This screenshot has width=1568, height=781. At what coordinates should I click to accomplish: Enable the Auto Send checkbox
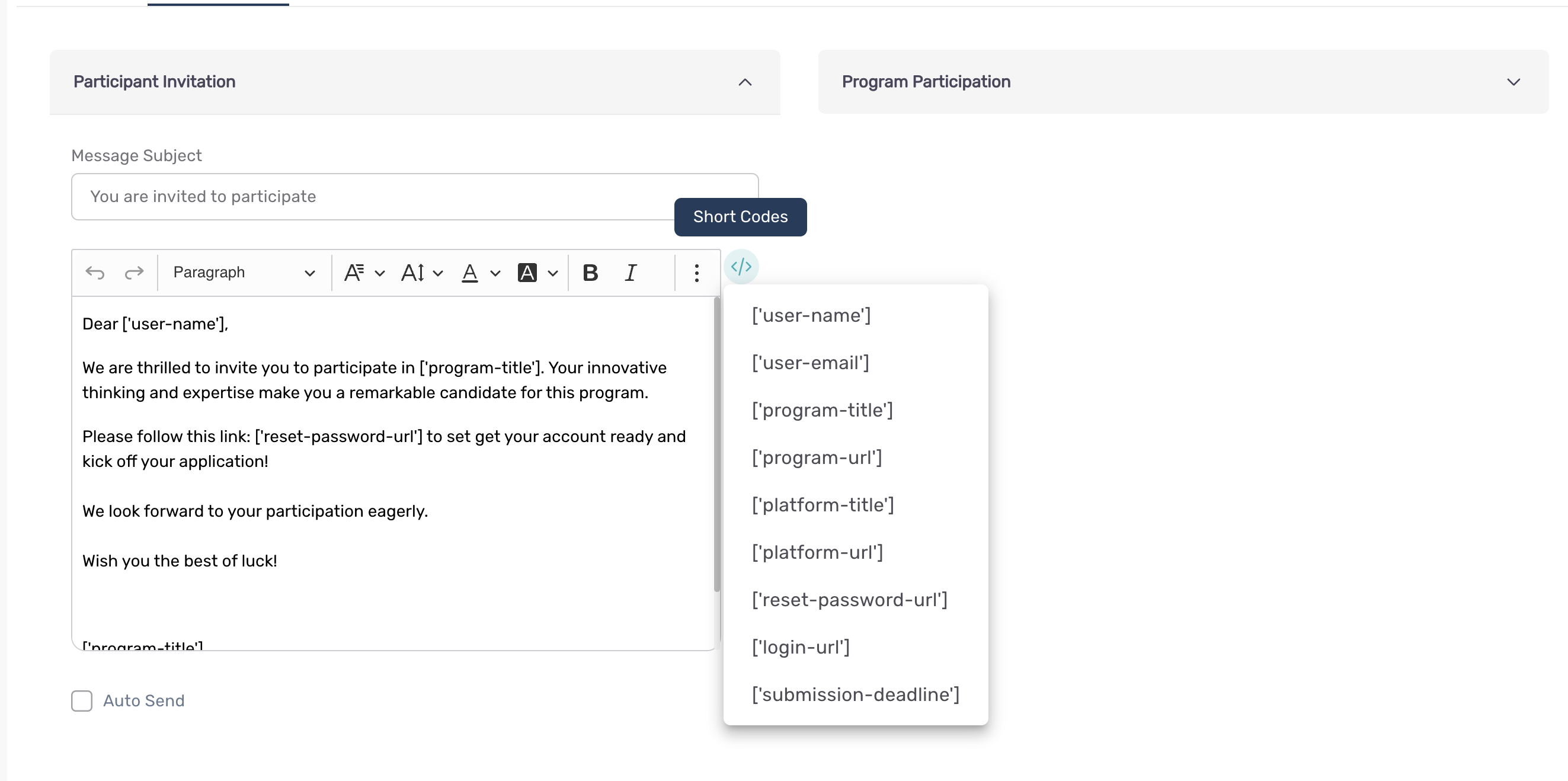(x=82, y=700)
